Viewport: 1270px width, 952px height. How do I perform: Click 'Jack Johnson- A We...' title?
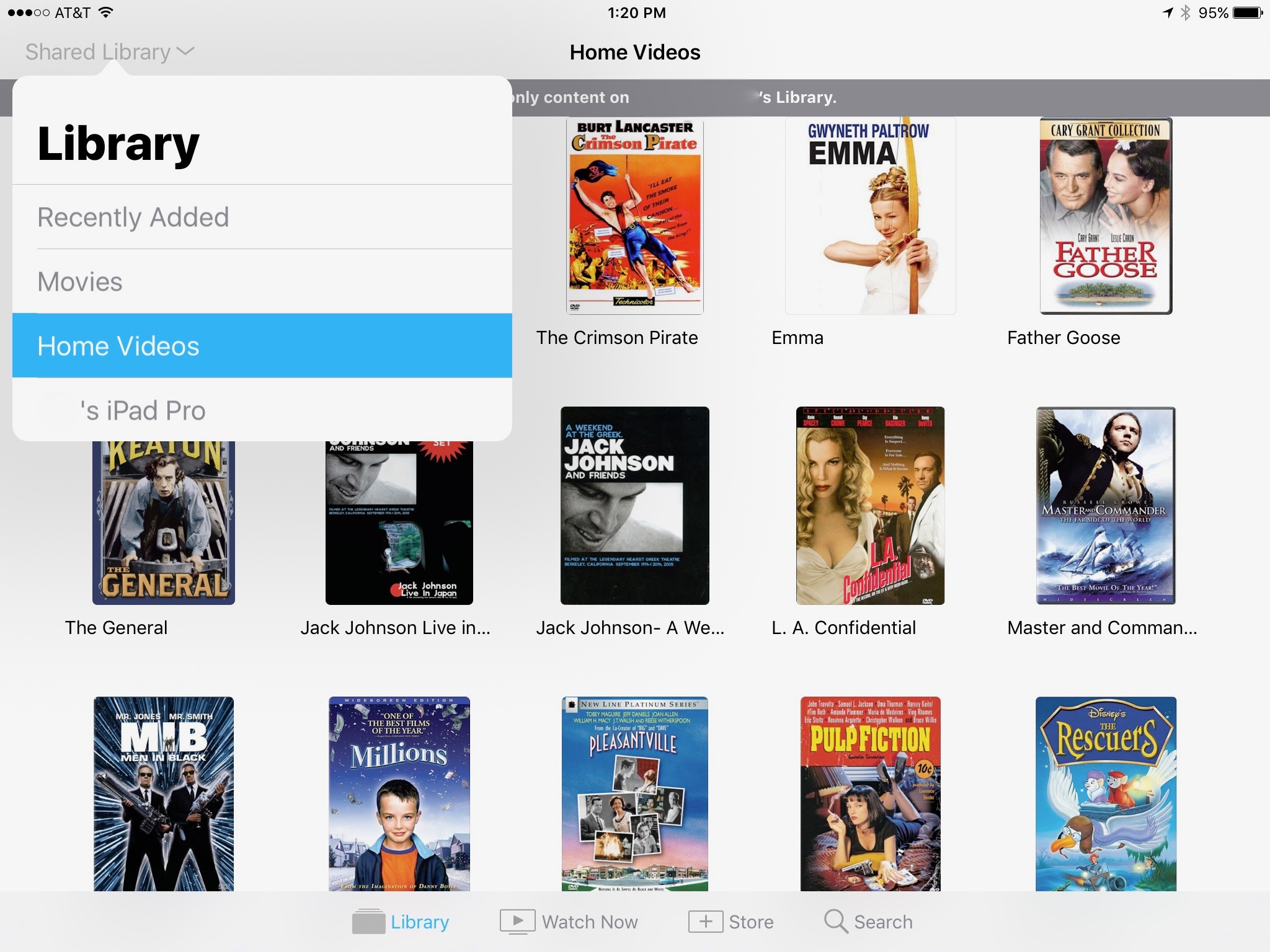click(x=630, y=628)
